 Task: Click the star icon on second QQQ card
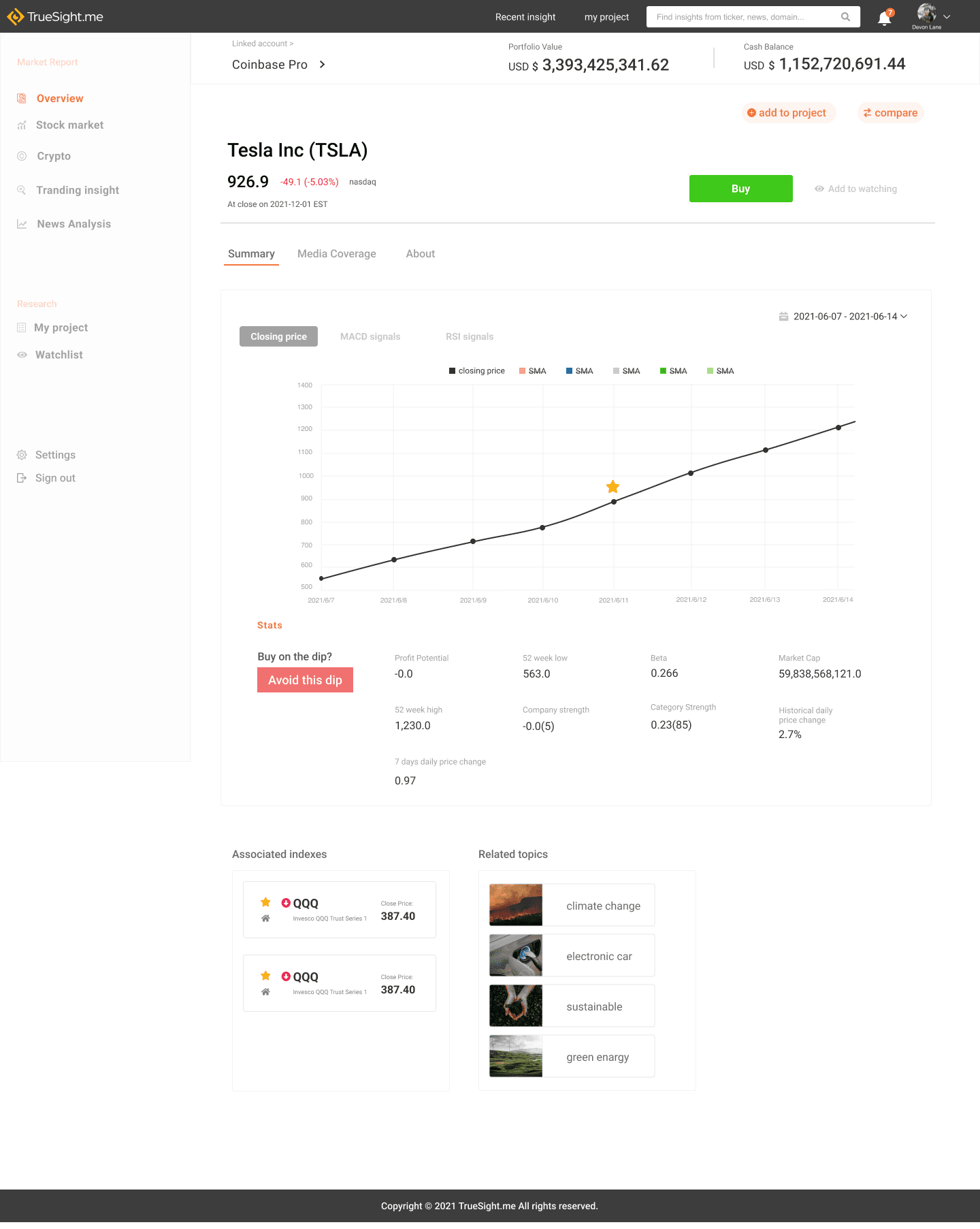tap(265, 976)
